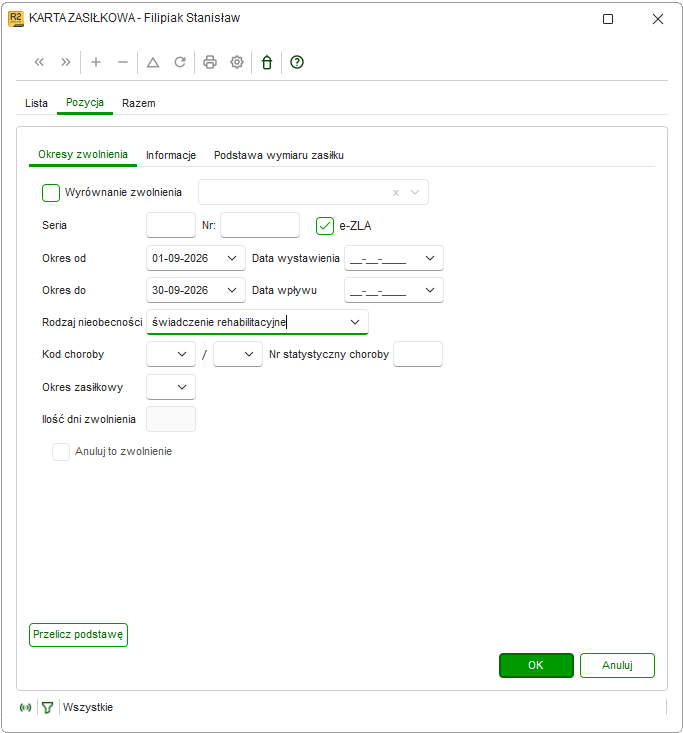Tick the Wyrównanie zwolnienia checkbox

pyautogui.click(x=51, y=193)
